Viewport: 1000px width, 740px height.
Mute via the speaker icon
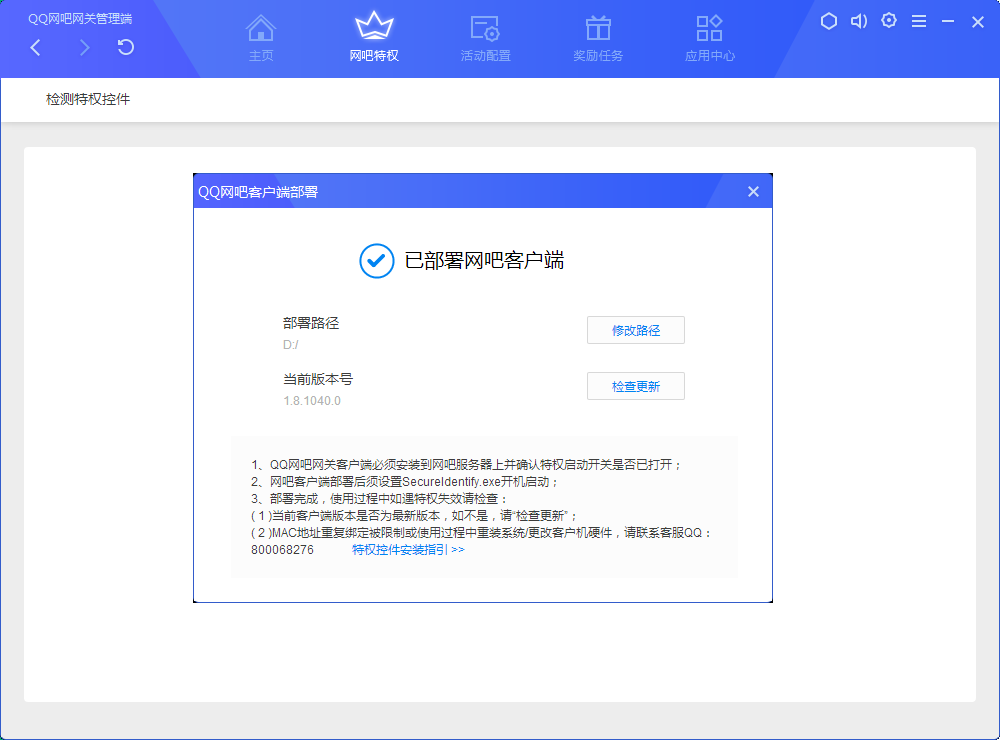point(858,20)
